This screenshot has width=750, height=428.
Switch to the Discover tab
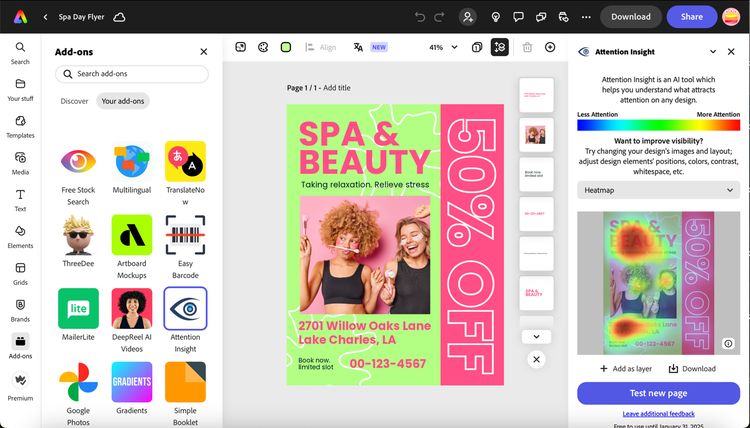point(74,101)
